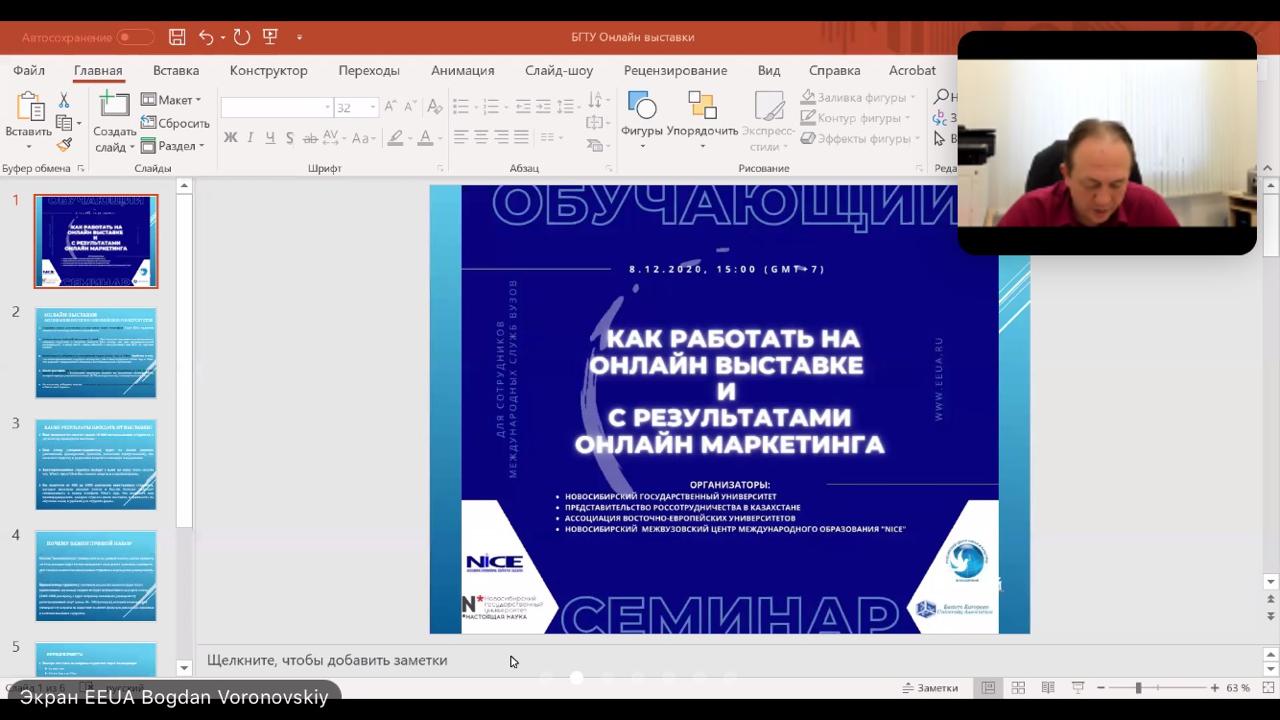Switch to slide sorter view
The width and height of the screenshot is (1280, 720).
(1018, 688)
